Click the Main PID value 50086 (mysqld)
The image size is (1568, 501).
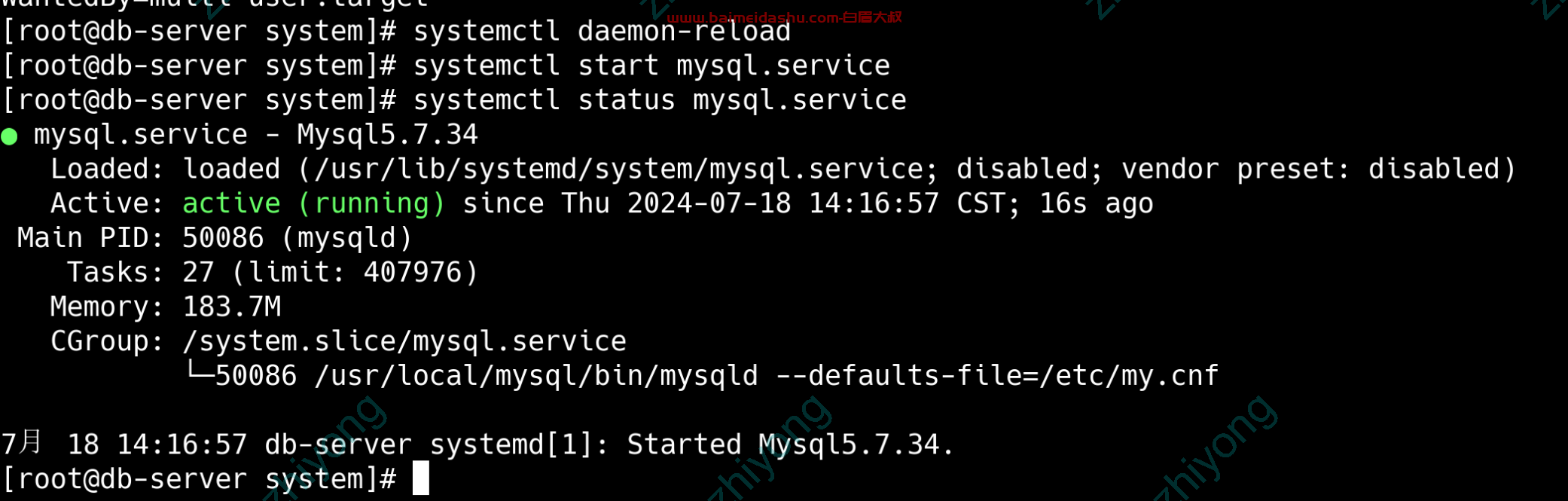(x=297, y=238)
